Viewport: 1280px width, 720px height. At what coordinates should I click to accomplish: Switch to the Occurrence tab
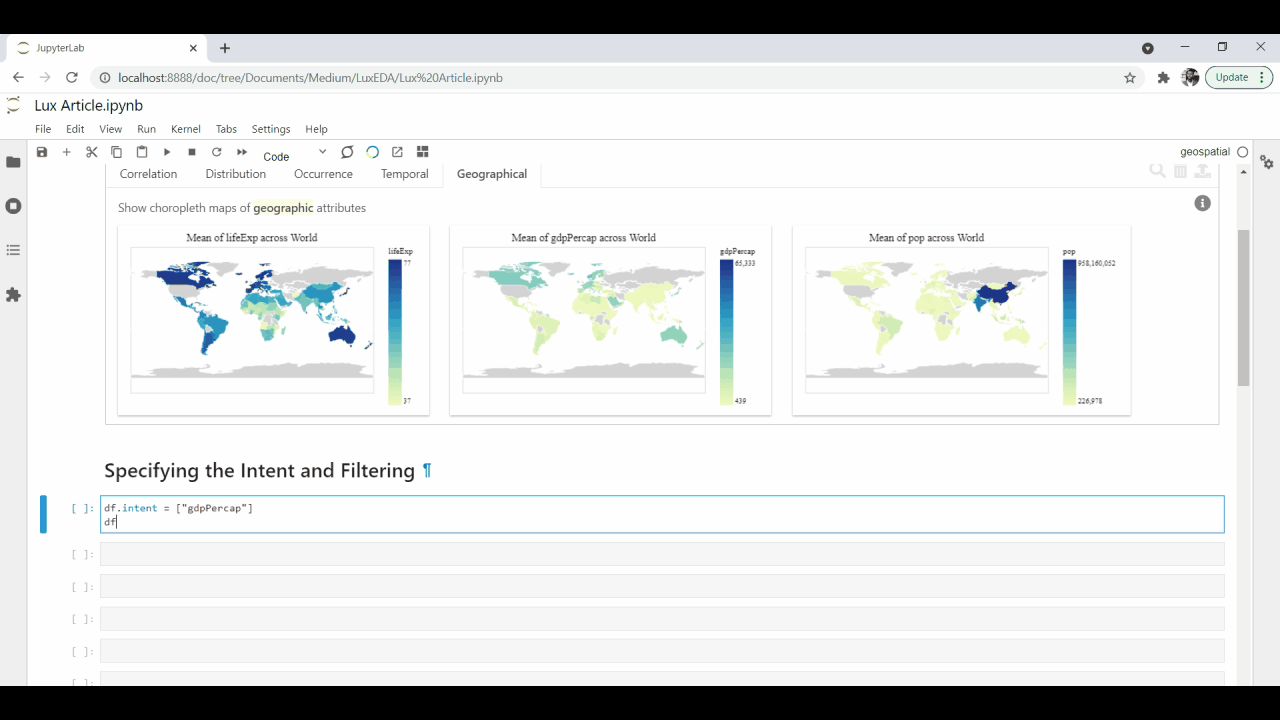(x=323, y=174)
